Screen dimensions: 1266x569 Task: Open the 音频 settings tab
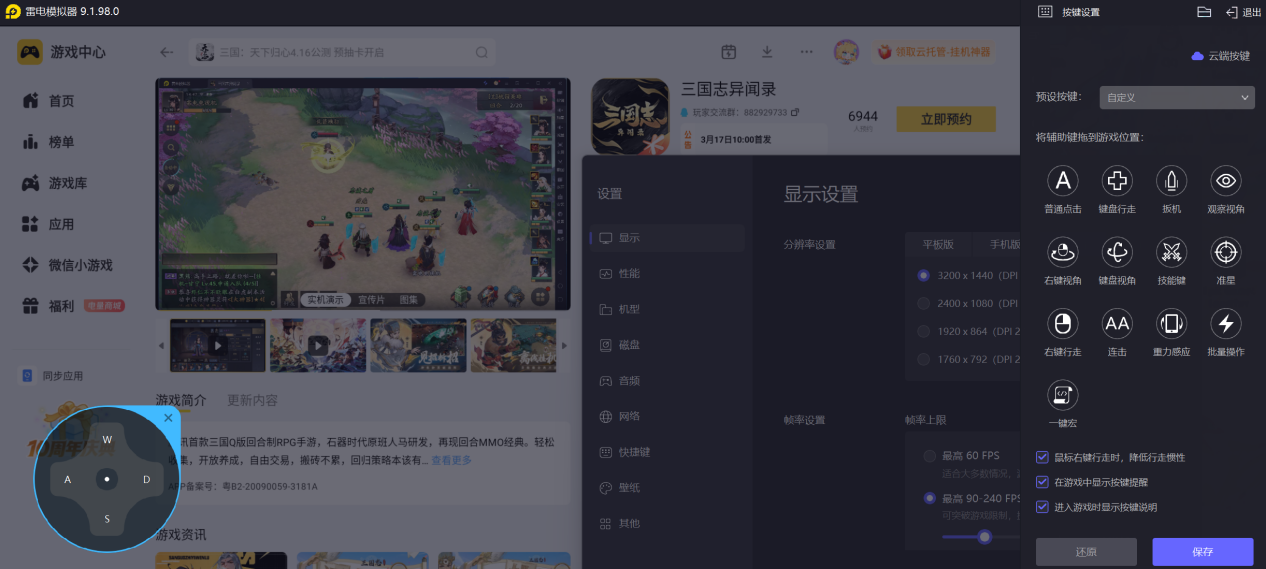pyautogui.click(x=667, y=380)
